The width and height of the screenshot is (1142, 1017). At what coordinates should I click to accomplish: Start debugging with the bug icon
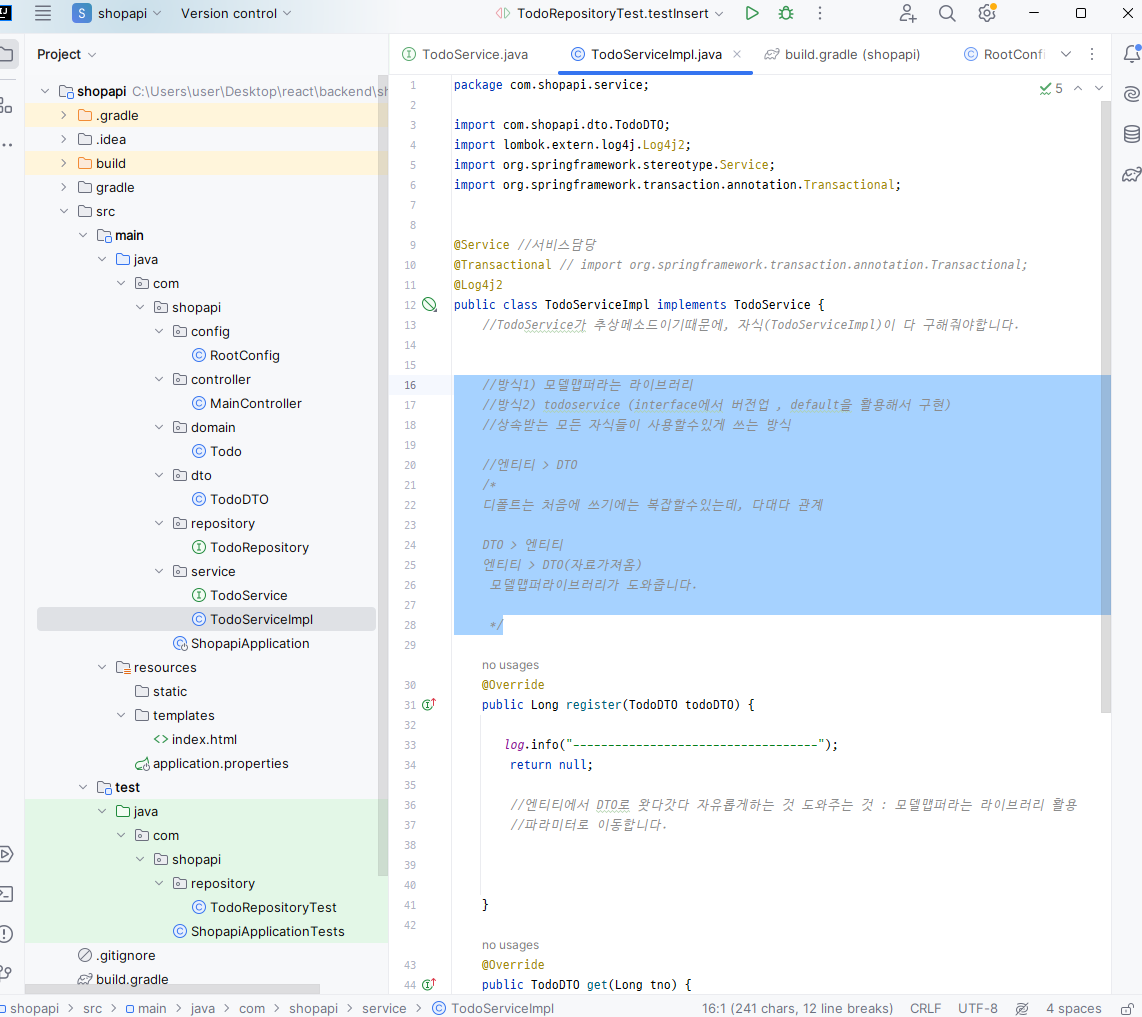(786, 13)
